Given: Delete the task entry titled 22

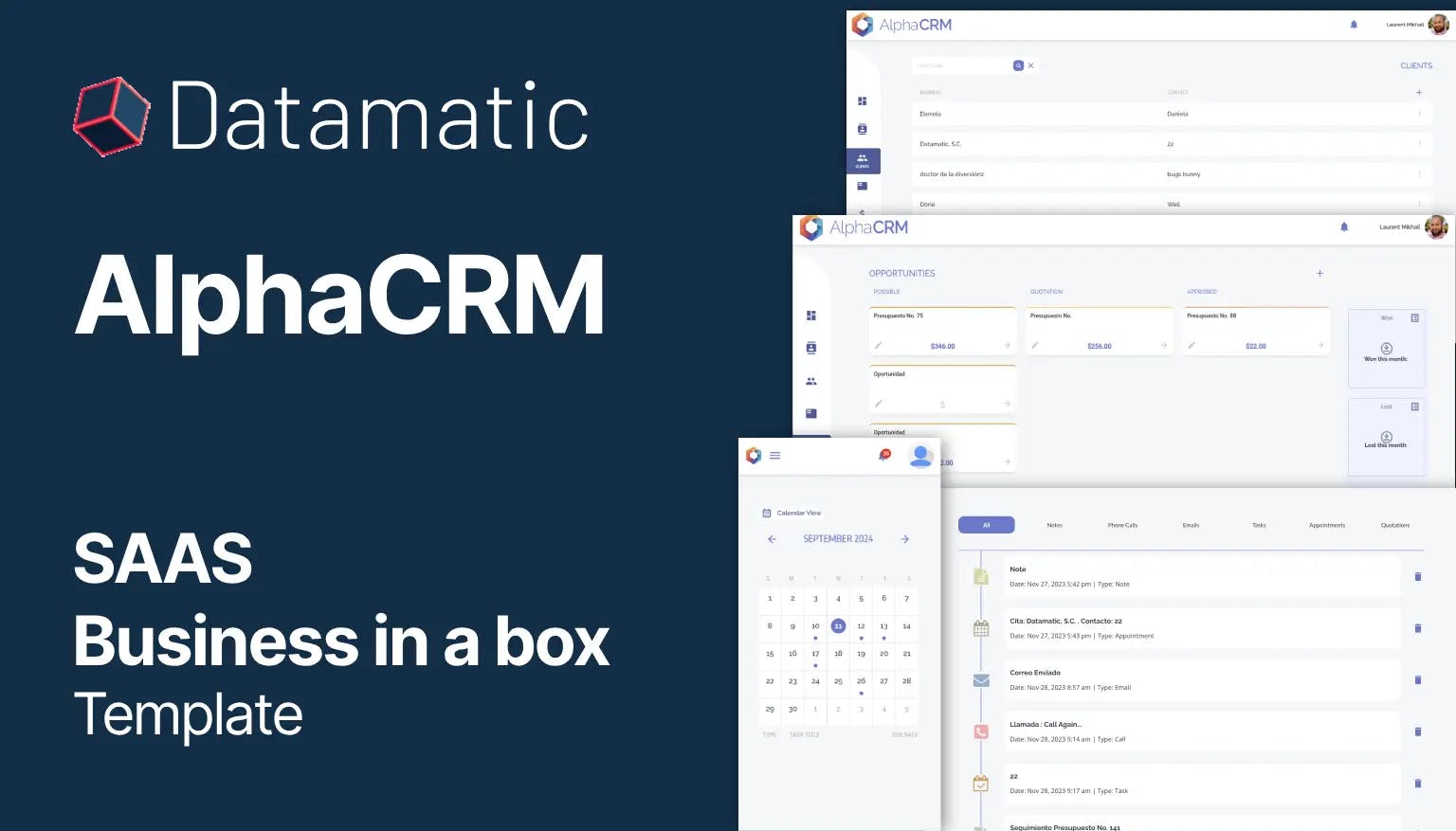Looking at the screenshot, I should point(1418,784).
